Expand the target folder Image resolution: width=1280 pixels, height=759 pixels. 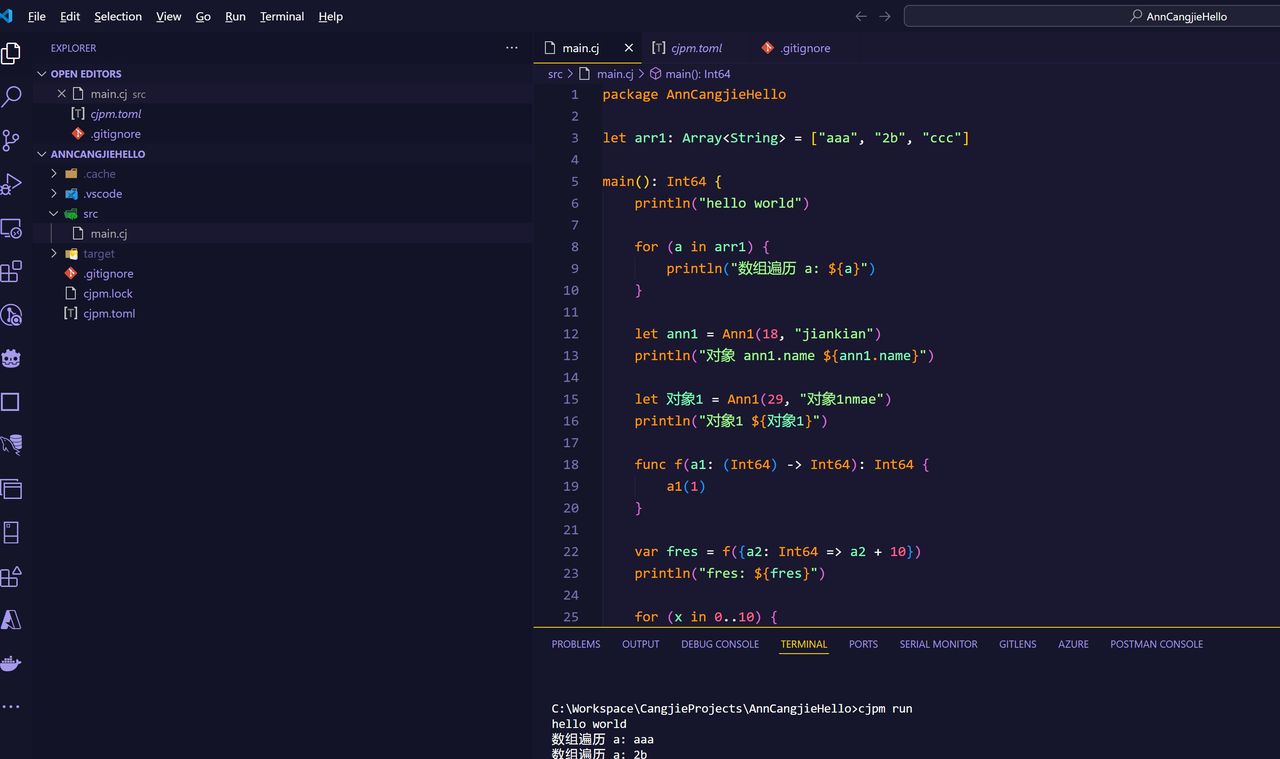click(x=98, y=254)
